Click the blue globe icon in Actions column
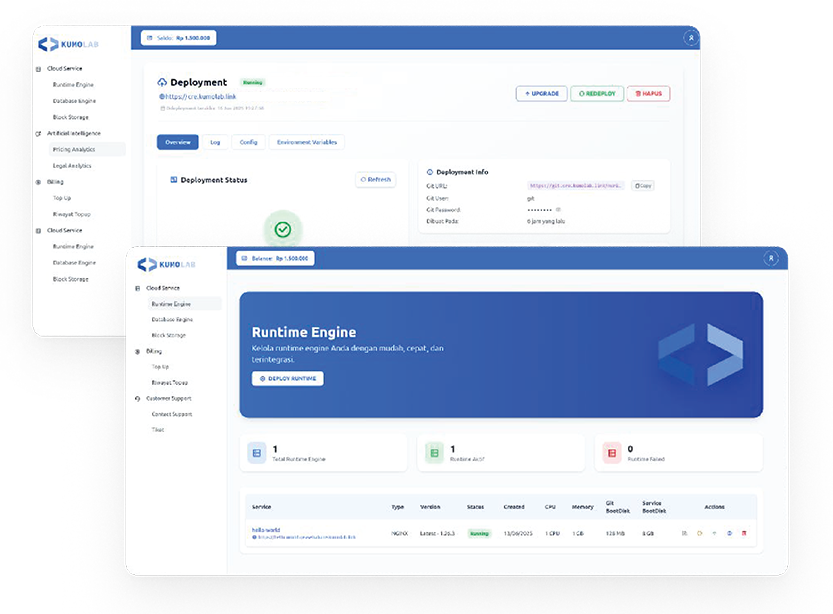The height and width of the screenshot is (614, 833). pyautogui.click(x=729, y=533)
